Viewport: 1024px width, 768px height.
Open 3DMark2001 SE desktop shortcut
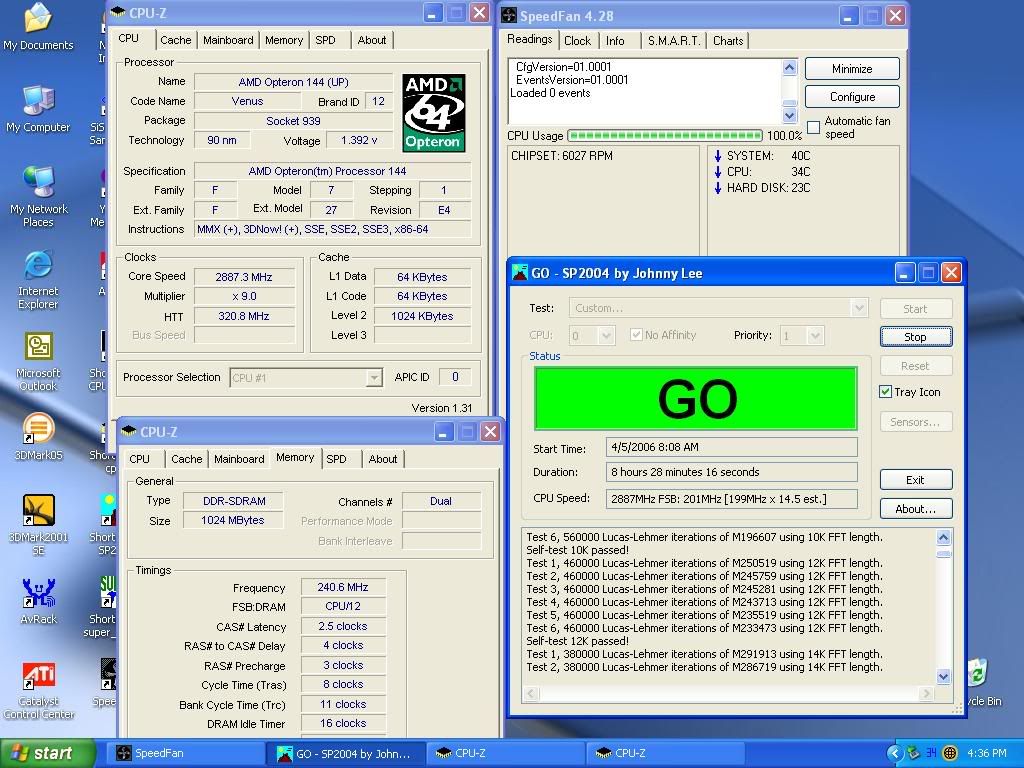(x=38, y=512)
